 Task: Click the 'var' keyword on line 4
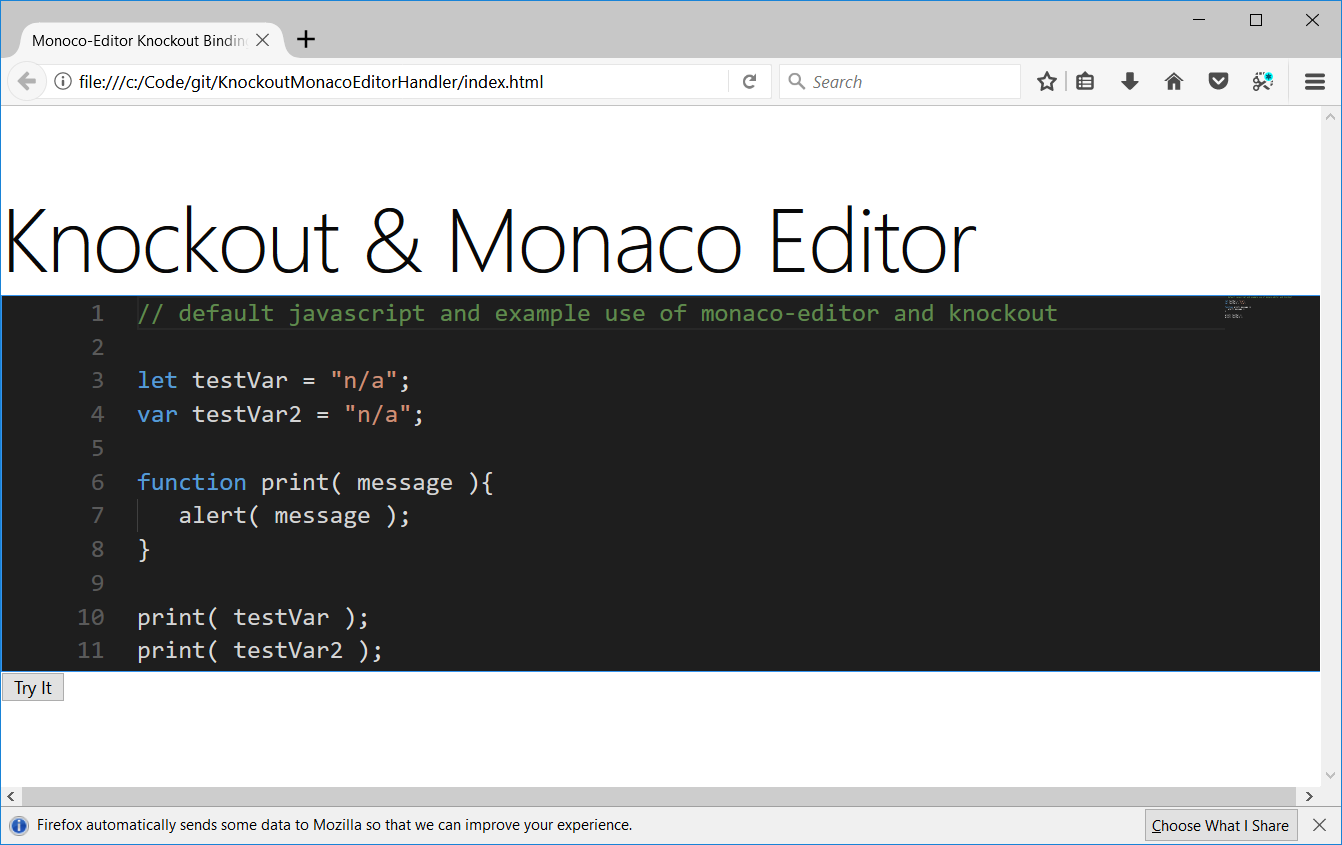click(x=157, y=414)
